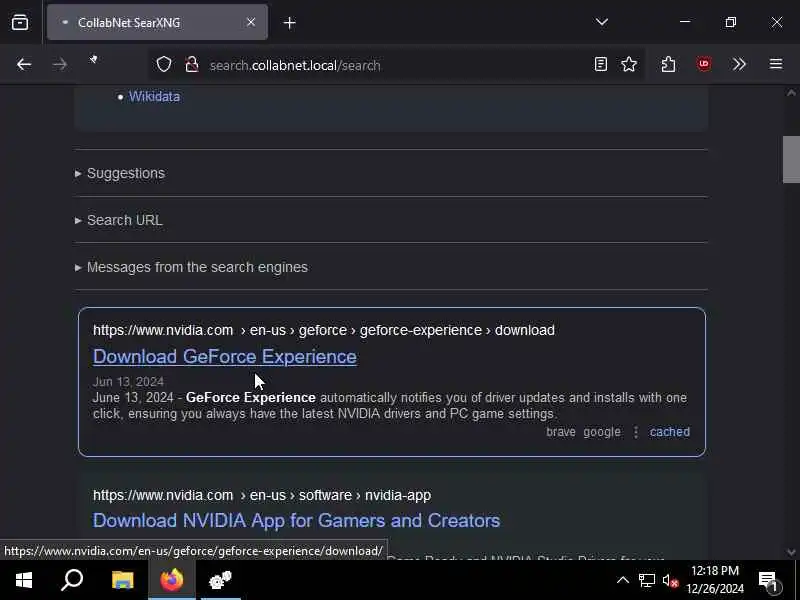This screenshot has height=600, width=800.
Task: Click the nvidia.com geforce-experience download URL text
Action: click(323, 330)
